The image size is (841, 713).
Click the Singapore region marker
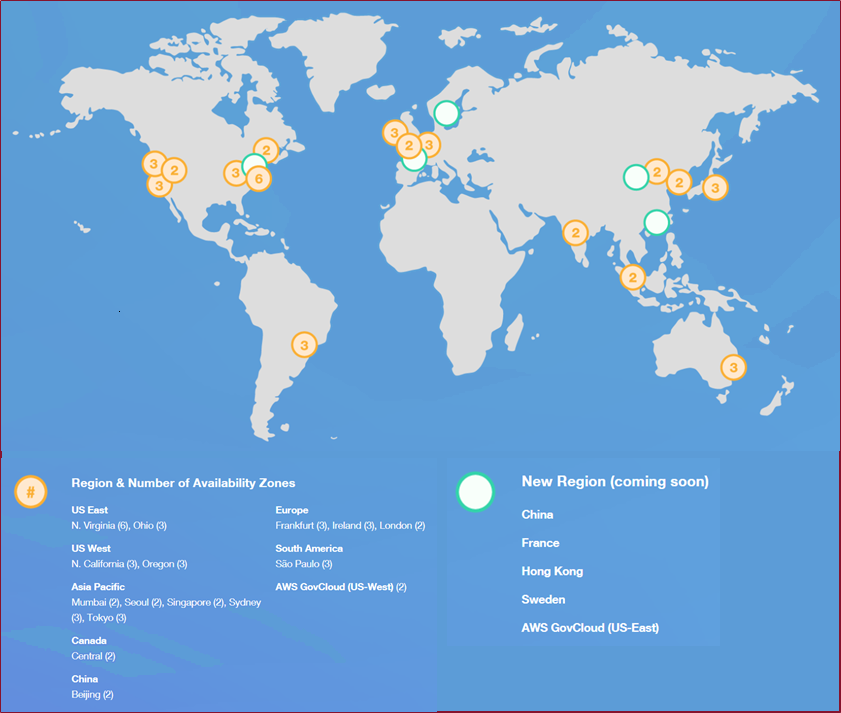click(x=632, y=276)
